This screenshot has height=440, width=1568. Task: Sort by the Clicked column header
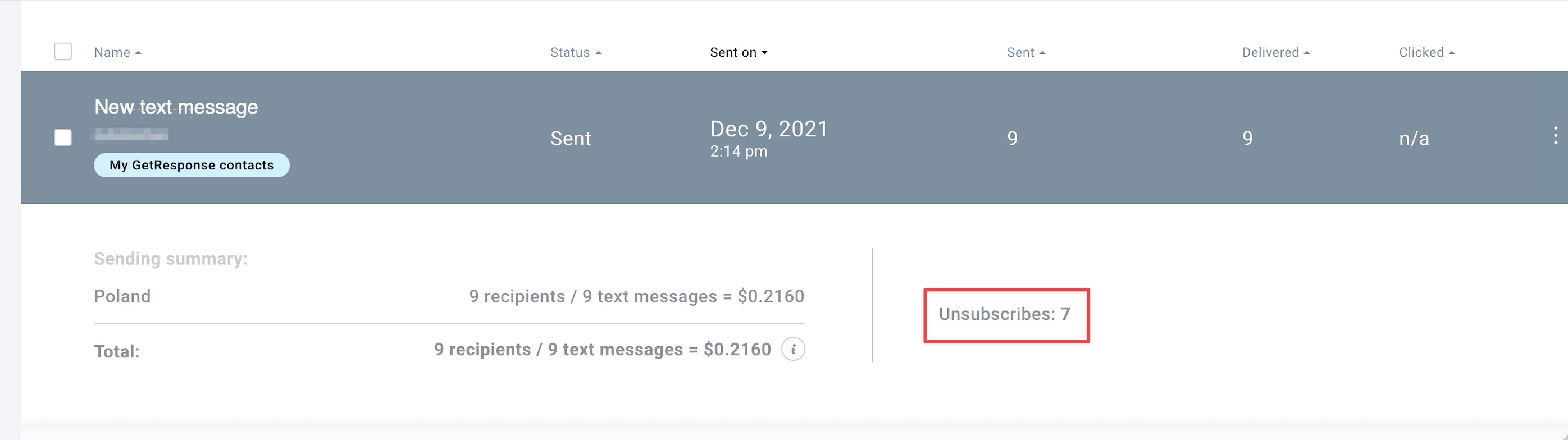click(1421, 52)
